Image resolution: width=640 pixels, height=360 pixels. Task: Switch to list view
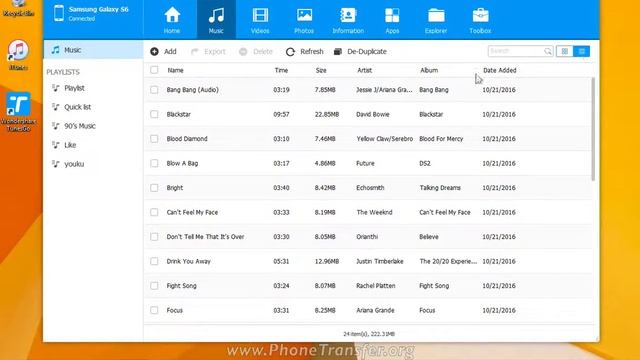click(x=582, y=51)
